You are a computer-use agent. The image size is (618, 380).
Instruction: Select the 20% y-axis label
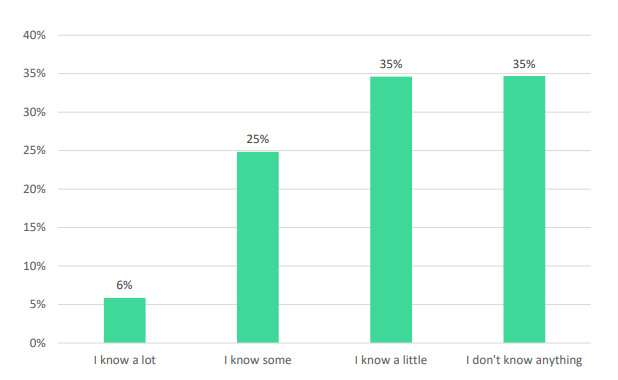coord(34,189)
